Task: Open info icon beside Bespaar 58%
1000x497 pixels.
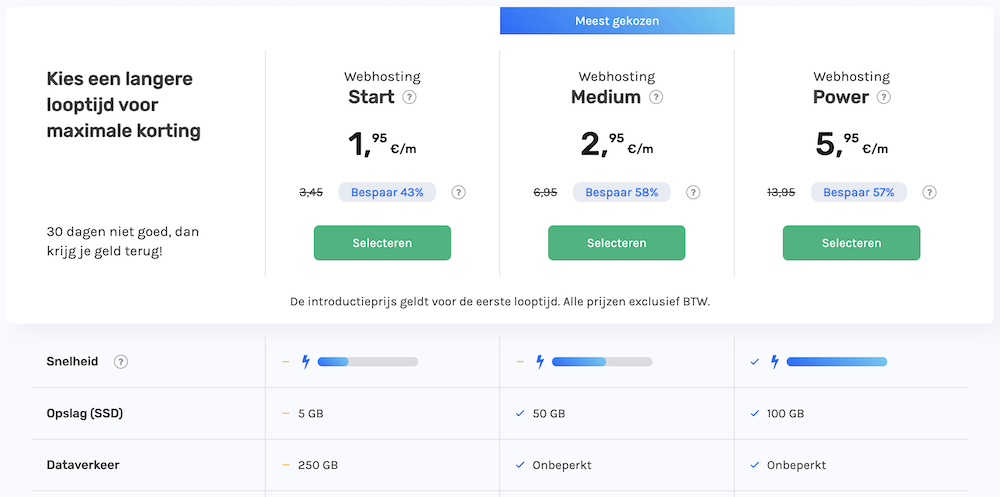Action: tap(693, 193)
